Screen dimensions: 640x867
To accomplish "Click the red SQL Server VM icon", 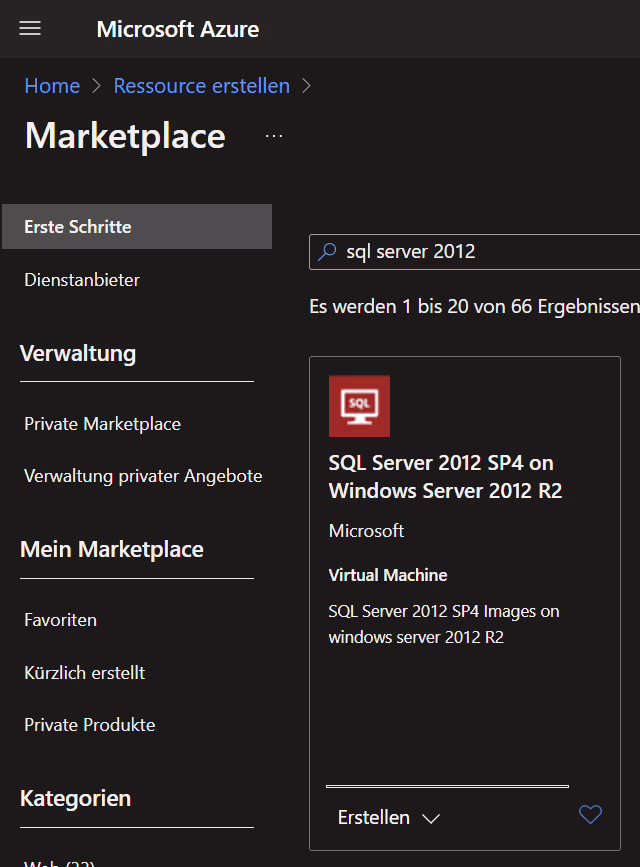I will click(x=360, y=406).
